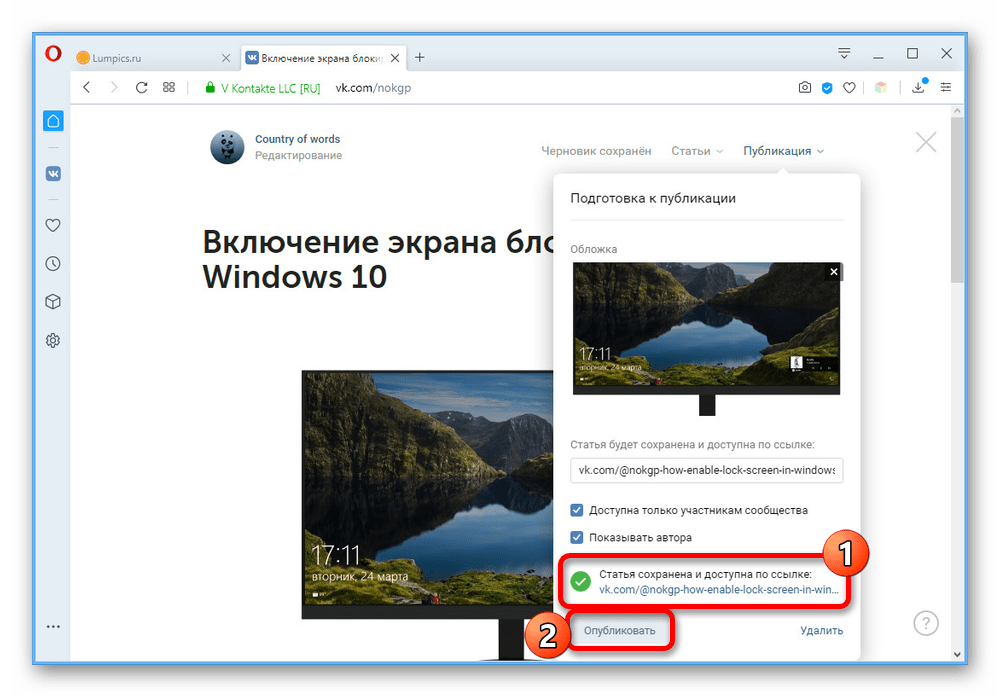Click the 'Удалить' link

point(821,631)
